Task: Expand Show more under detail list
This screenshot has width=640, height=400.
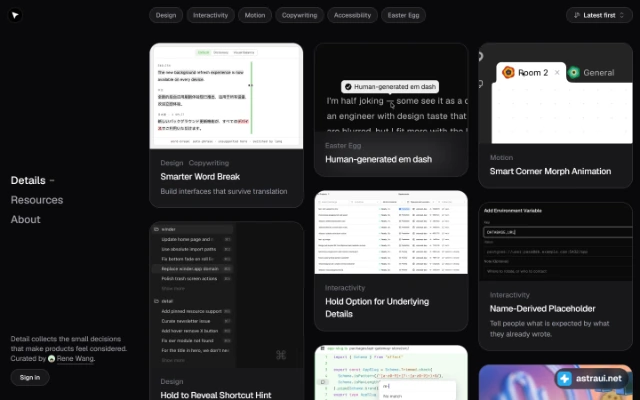Action: [173, 360]
